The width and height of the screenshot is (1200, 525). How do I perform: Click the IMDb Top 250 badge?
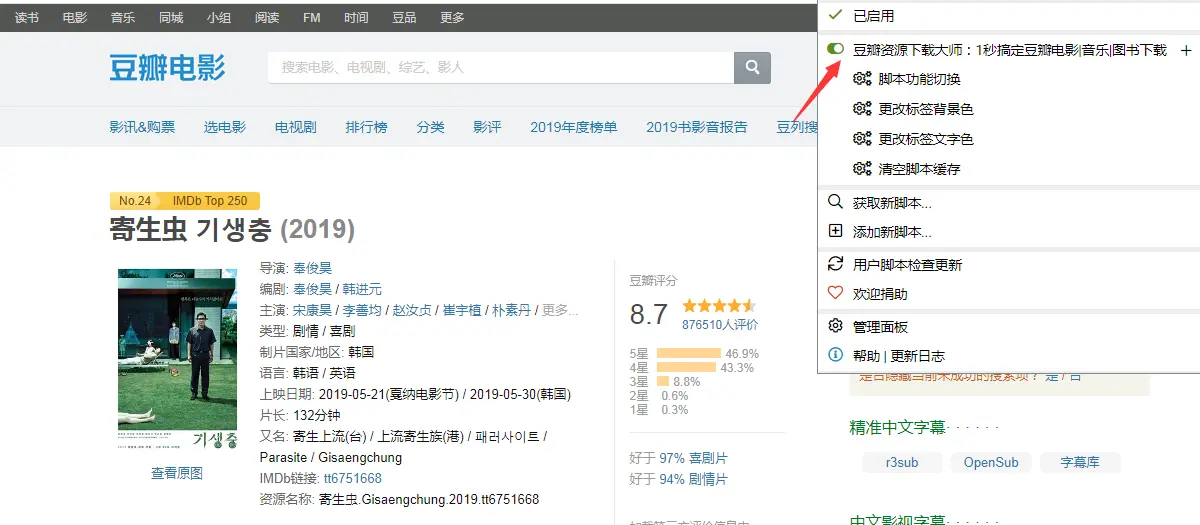tap(209, 201)
